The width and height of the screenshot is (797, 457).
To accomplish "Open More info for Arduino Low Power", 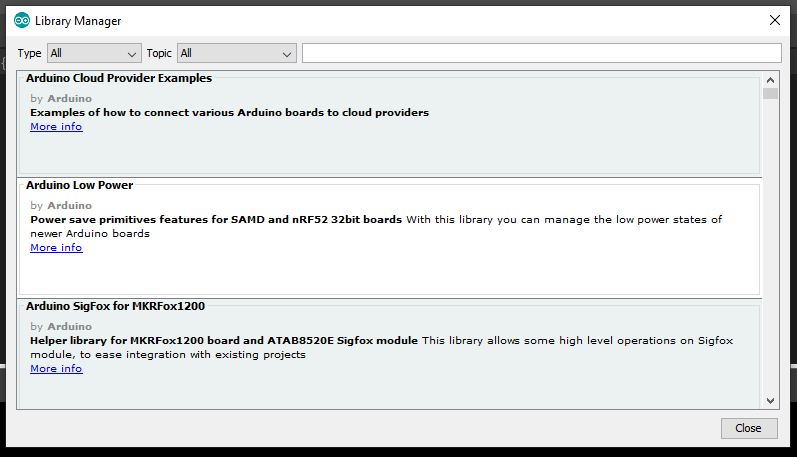I will [56, 247].
